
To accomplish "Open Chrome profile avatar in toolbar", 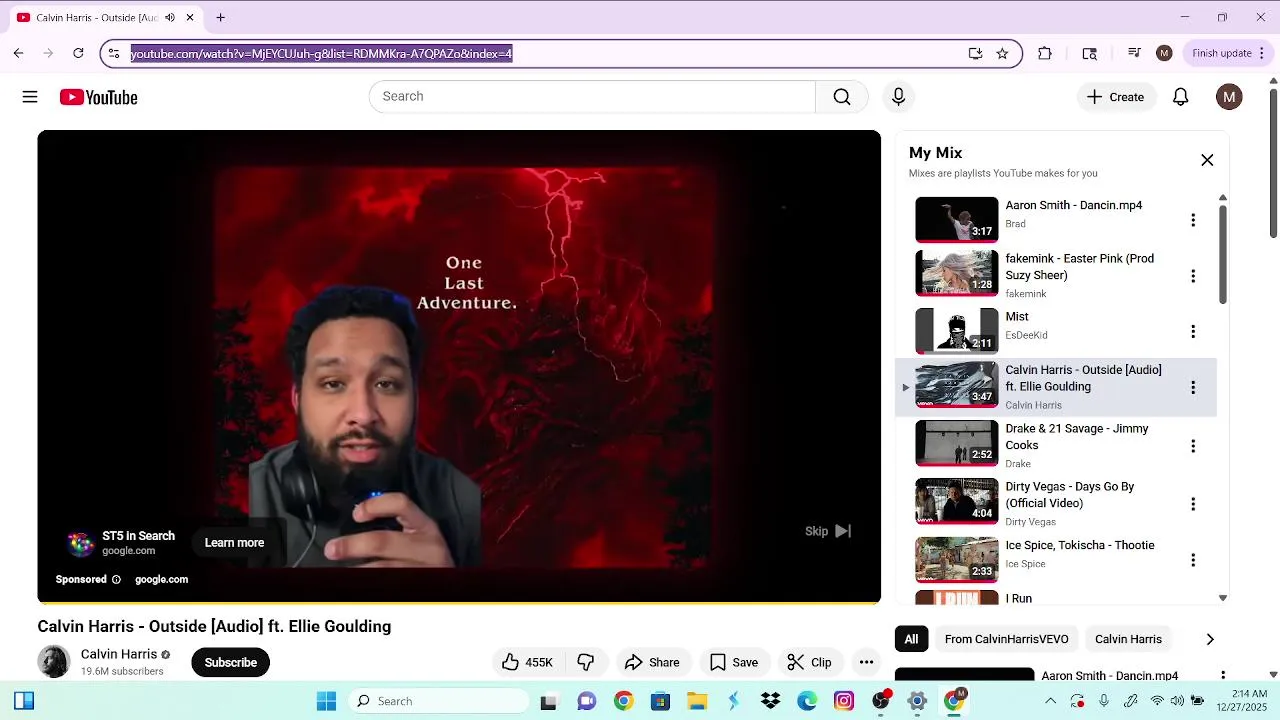I will 1164,54.
